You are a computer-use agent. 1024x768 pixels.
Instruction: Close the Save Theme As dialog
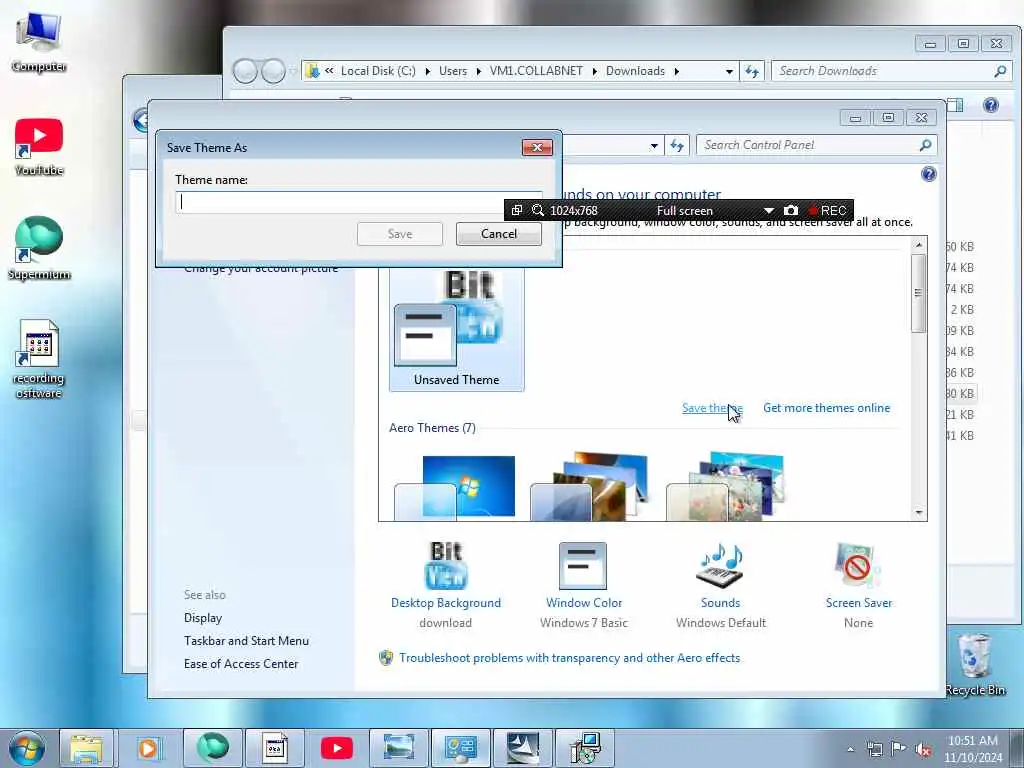click(x=537, y=148)
